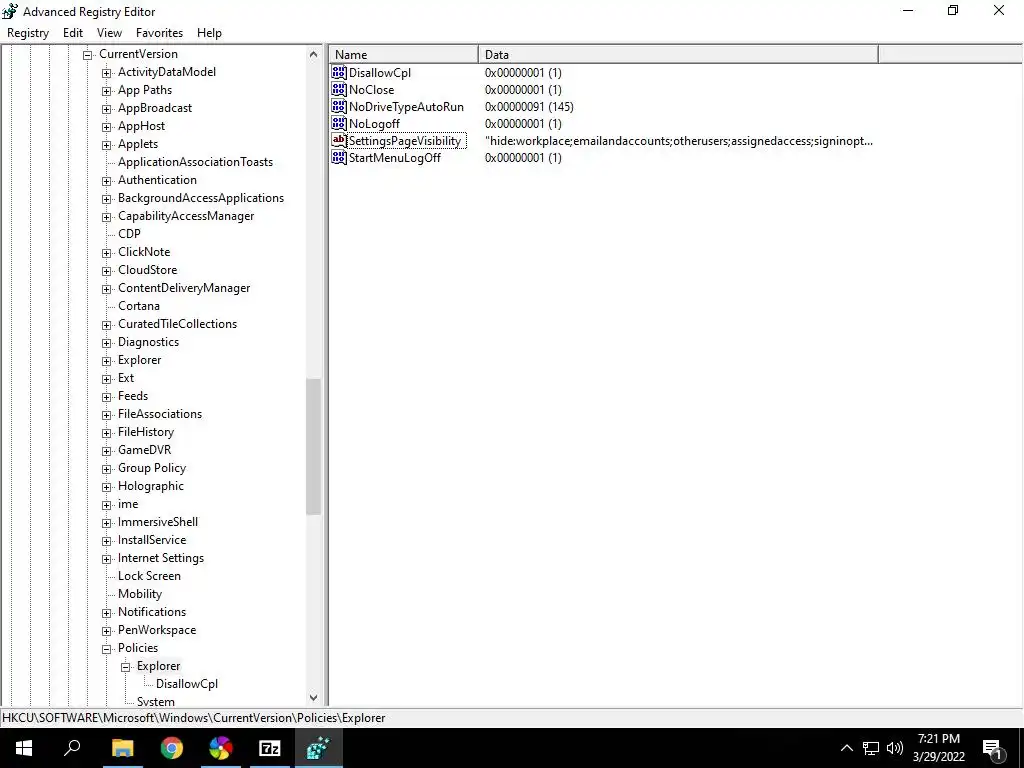Select the CDP key

coord(129,234)
